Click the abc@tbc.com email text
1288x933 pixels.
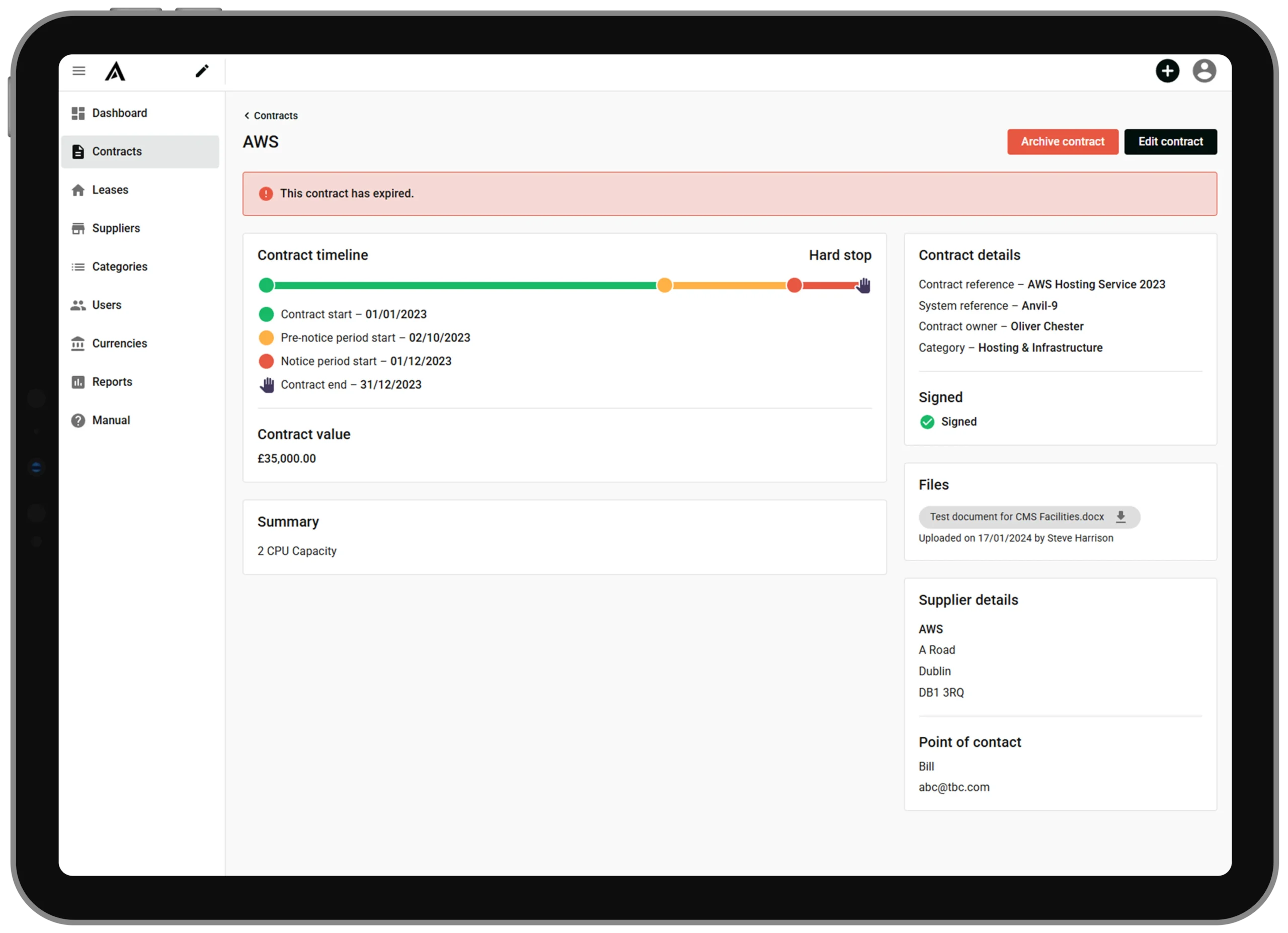point(953,788)
